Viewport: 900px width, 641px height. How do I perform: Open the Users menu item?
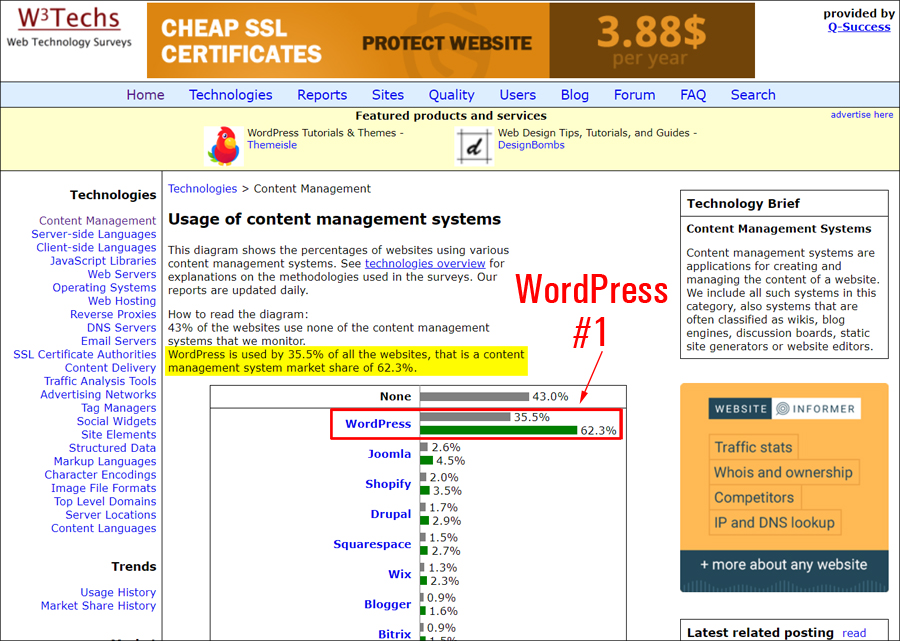[518, 95]
